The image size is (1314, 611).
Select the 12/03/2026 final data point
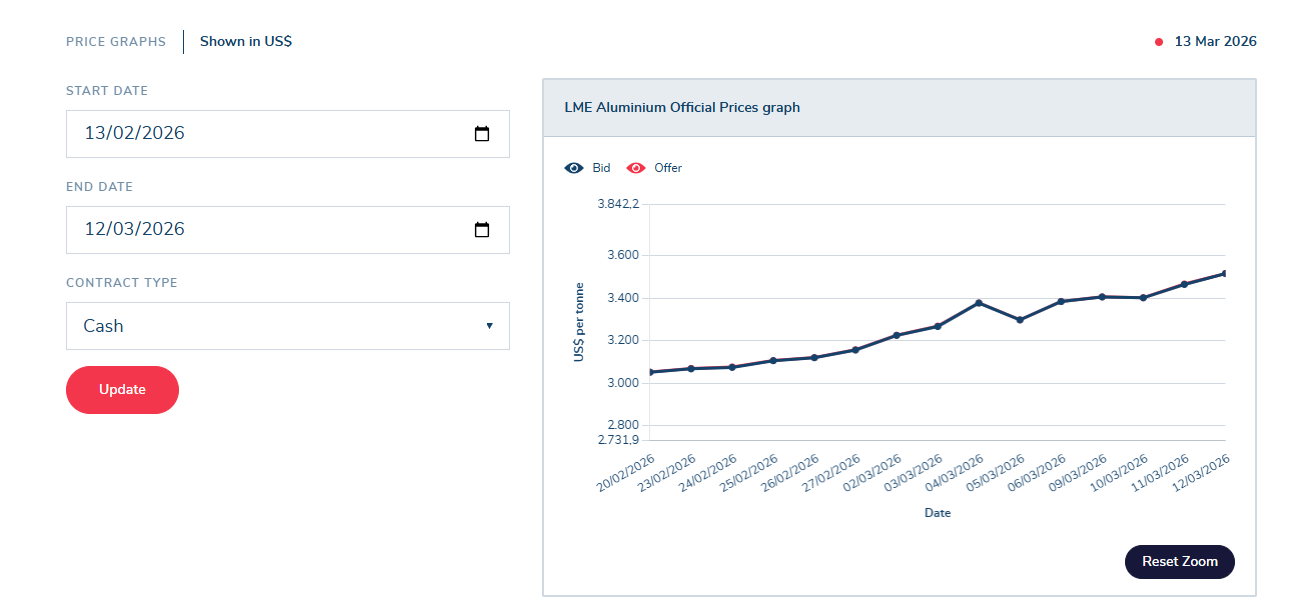(1224, 273)
